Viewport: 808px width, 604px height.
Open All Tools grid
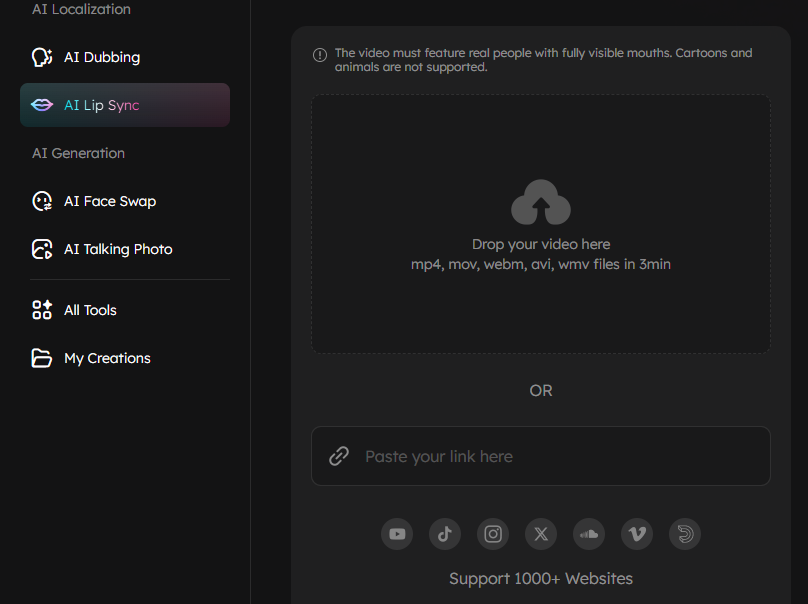coord(90,310)
